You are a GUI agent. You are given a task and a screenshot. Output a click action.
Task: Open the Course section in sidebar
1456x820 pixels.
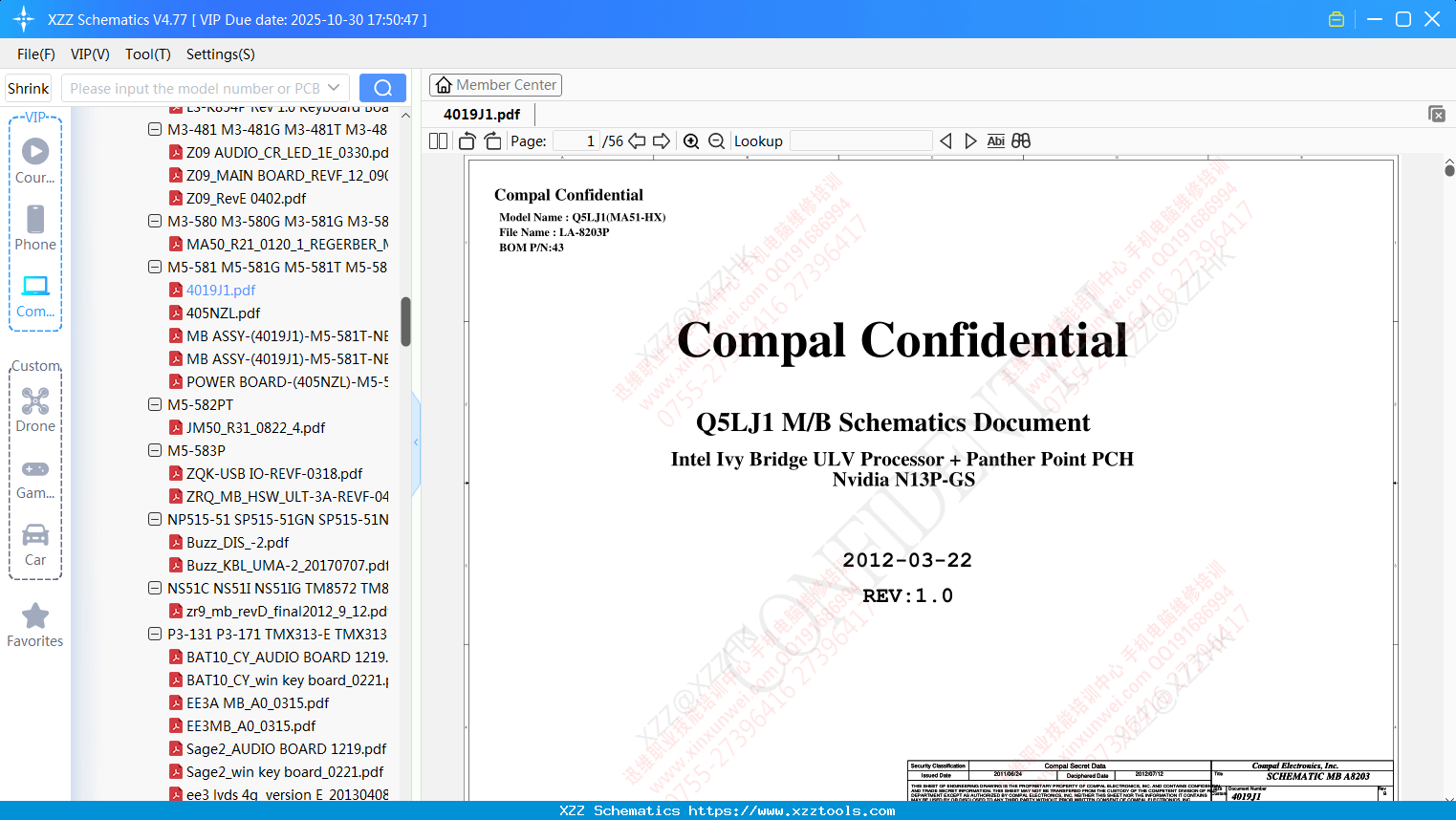[x=35, y=161]
